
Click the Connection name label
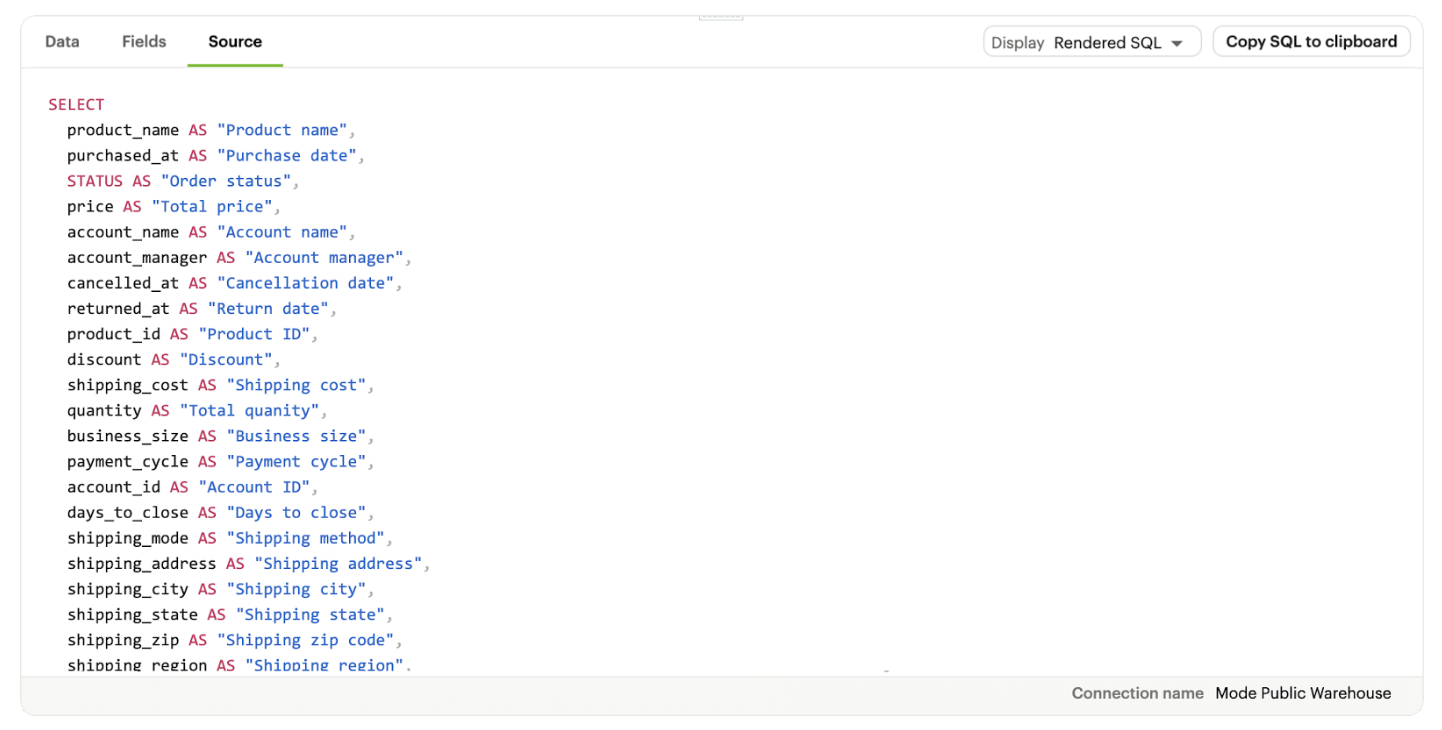coord(1137,693)
